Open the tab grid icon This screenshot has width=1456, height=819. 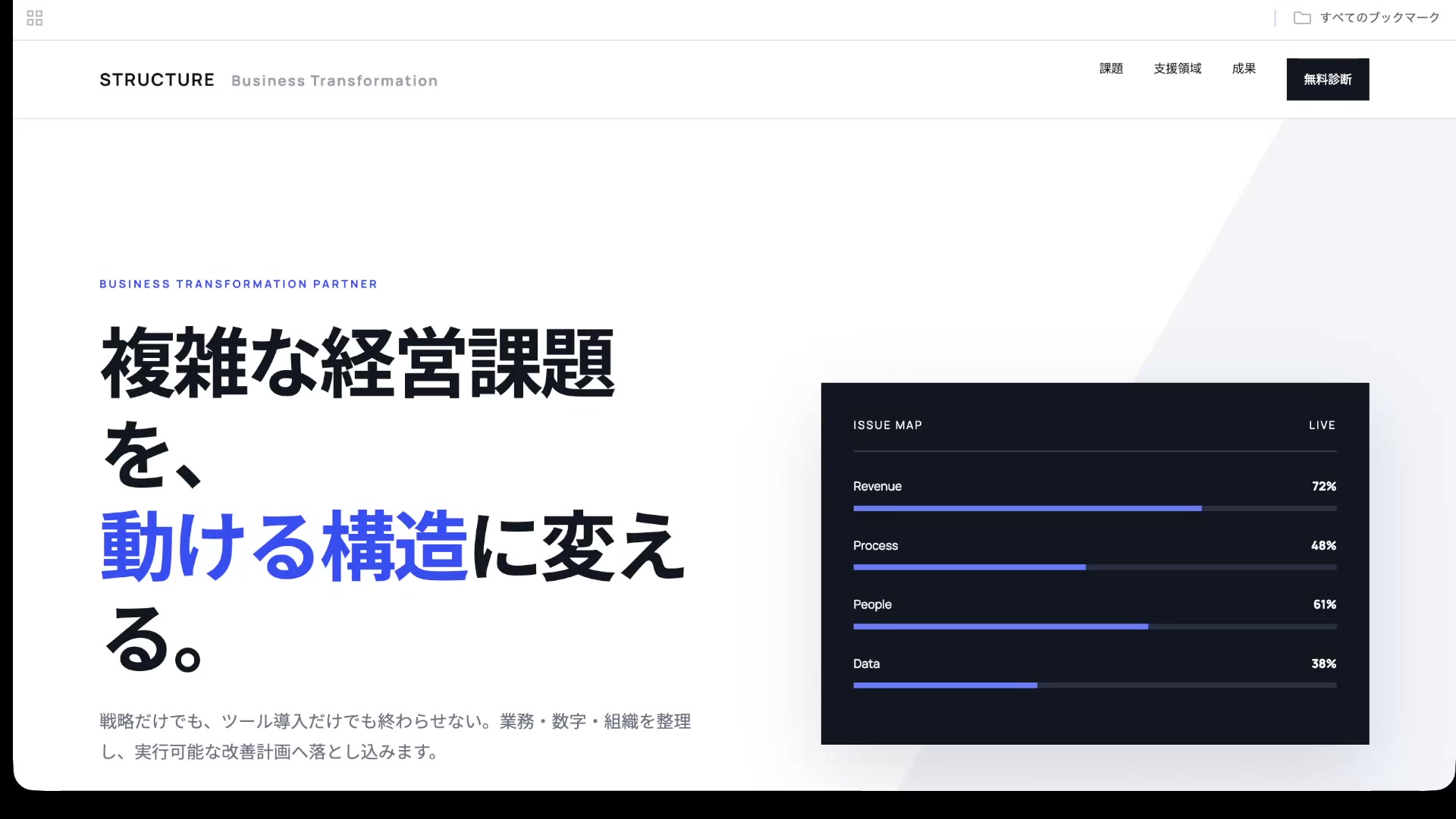[x=35, y=17]
